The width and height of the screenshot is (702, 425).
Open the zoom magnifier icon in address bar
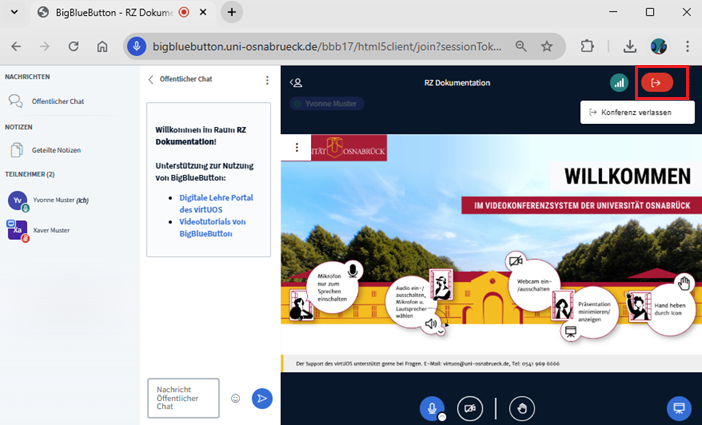tap(521, 46)
